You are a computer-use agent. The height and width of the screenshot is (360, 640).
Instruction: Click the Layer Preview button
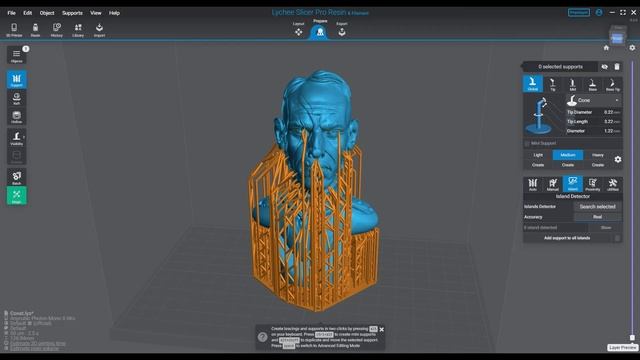[622, 348]
